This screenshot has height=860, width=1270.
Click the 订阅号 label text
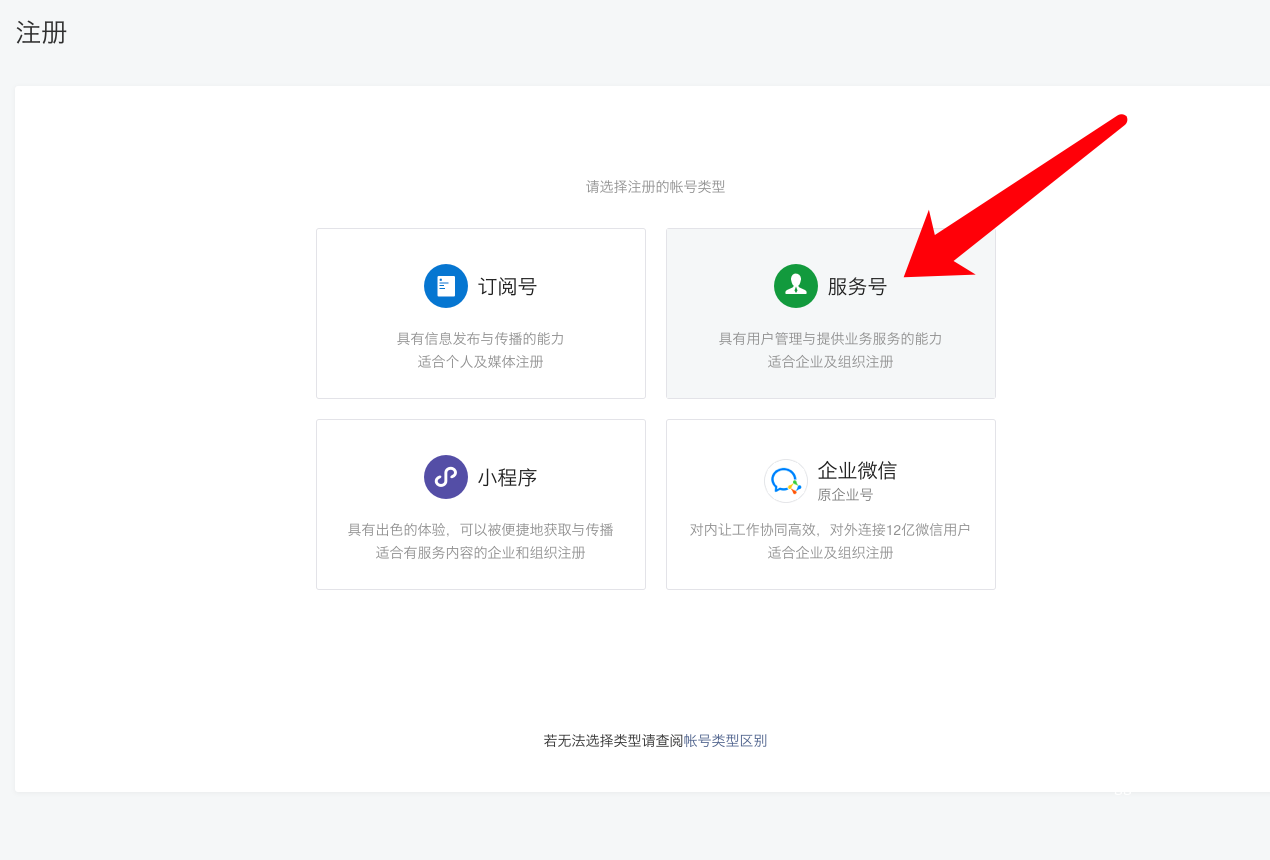(x=509, y=286)
